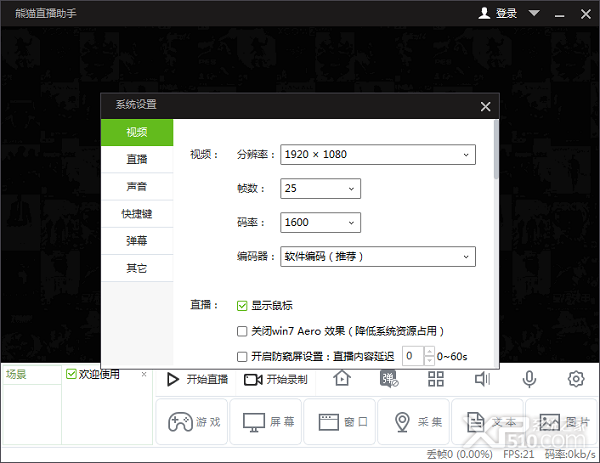Enable 关闭win7 Aero 效果 checkbox
The width and height of the screenshot is (600, 463).
coord(242,331)
